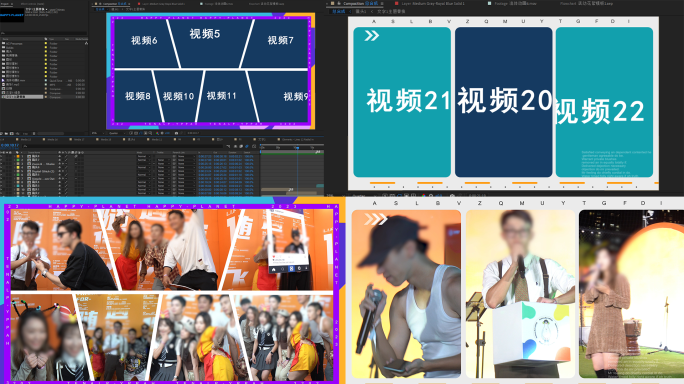Click the 总合成 breadcrumb in the right viewer
Screen dimensions: 684x384
pos(339,11)
